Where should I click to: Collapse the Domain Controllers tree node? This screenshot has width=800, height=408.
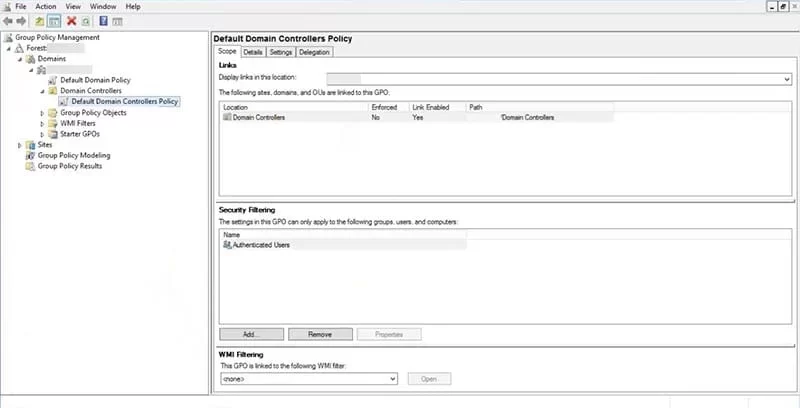pyautogui.click(x=42, y=90)
